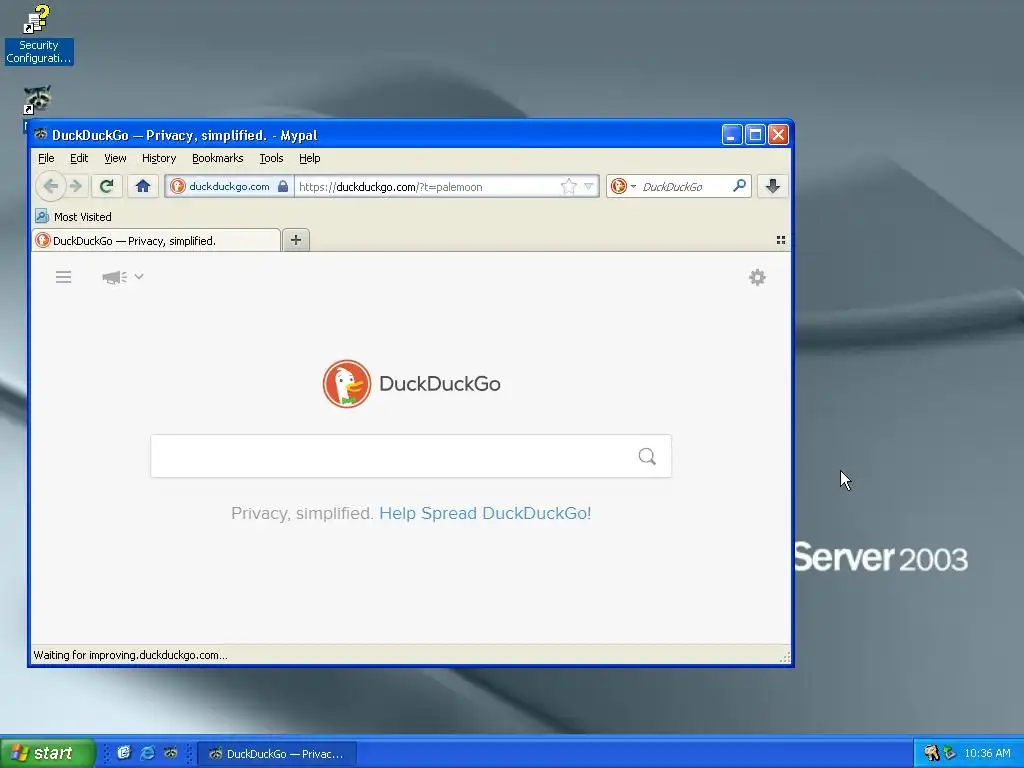Open the Downloads panel arrow

coord(773,186)
